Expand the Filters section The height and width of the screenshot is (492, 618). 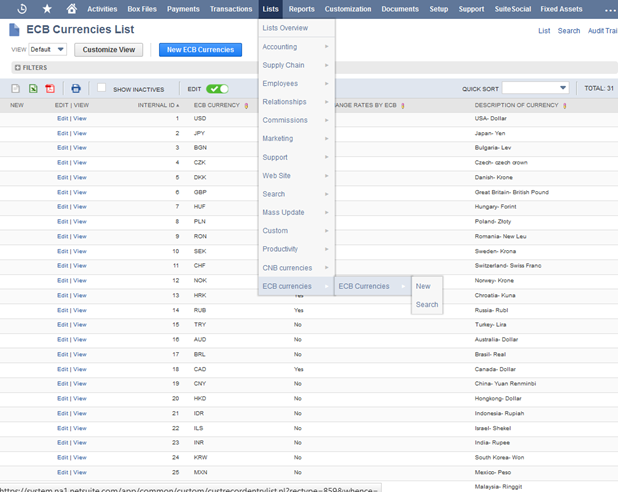pyautogui.click(x=30, y=68)
